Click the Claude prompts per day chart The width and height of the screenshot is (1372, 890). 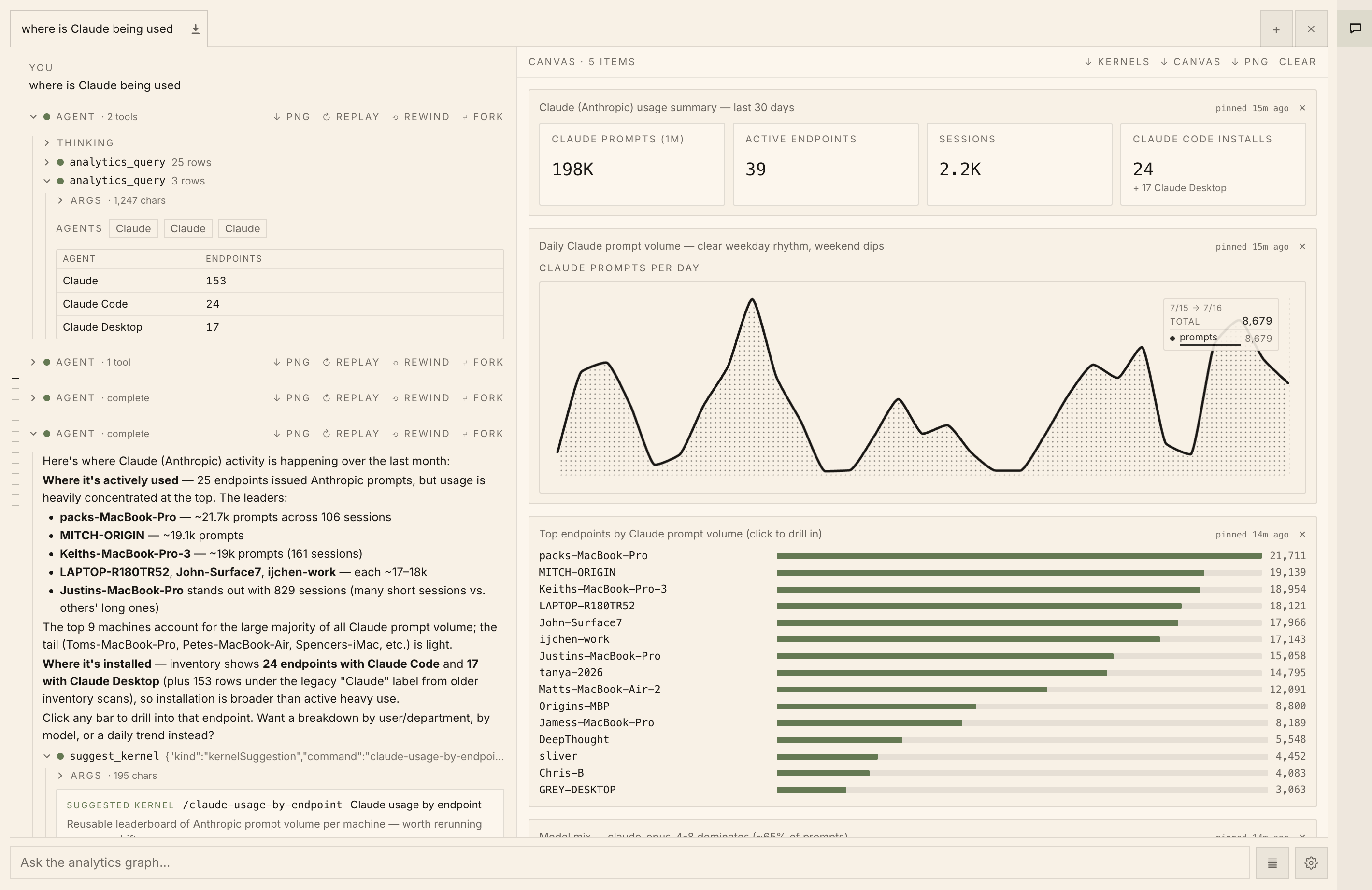click(x=922, y=387)
